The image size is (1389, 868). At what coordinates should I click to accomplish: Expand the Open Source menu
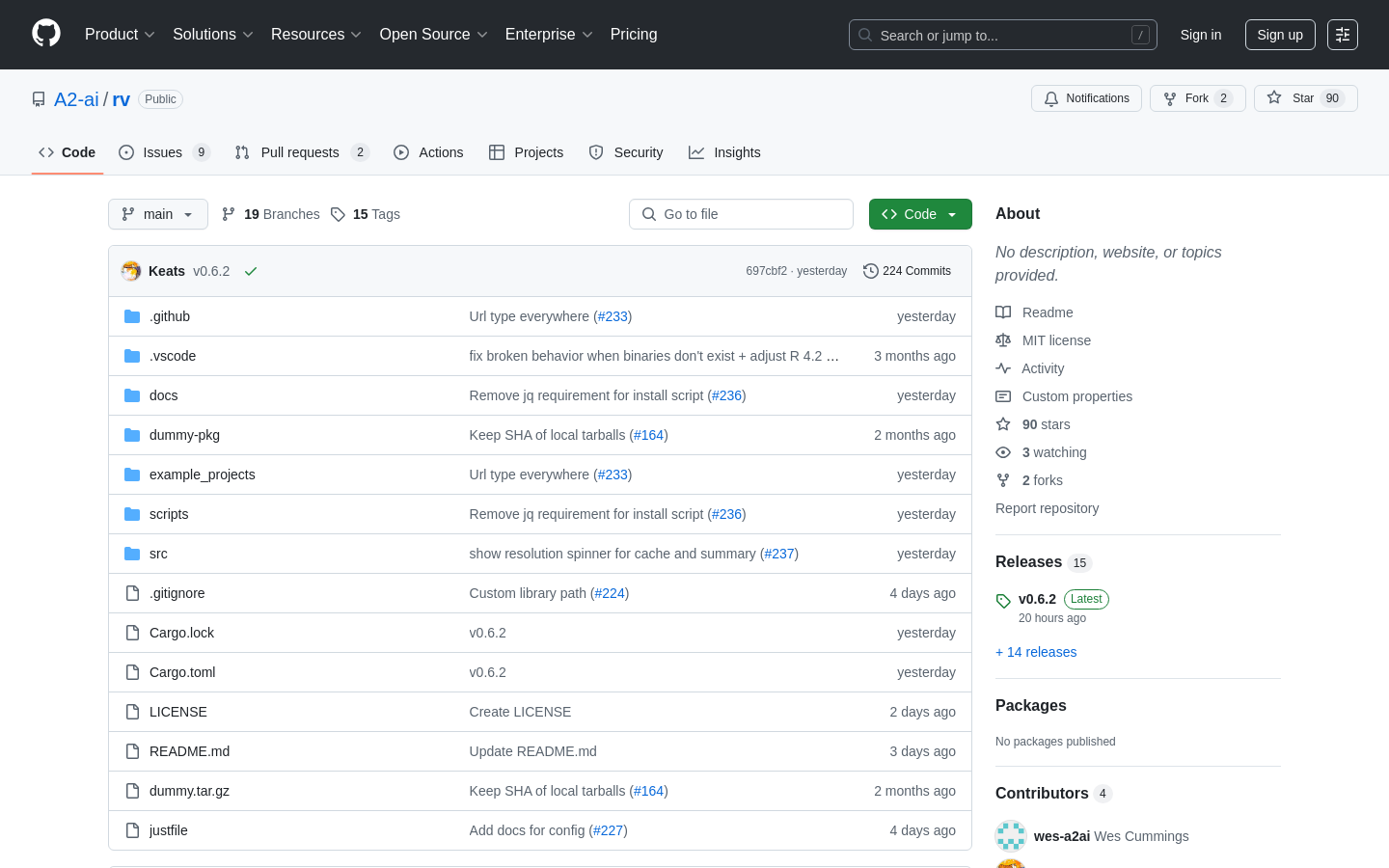coord(434,35)
